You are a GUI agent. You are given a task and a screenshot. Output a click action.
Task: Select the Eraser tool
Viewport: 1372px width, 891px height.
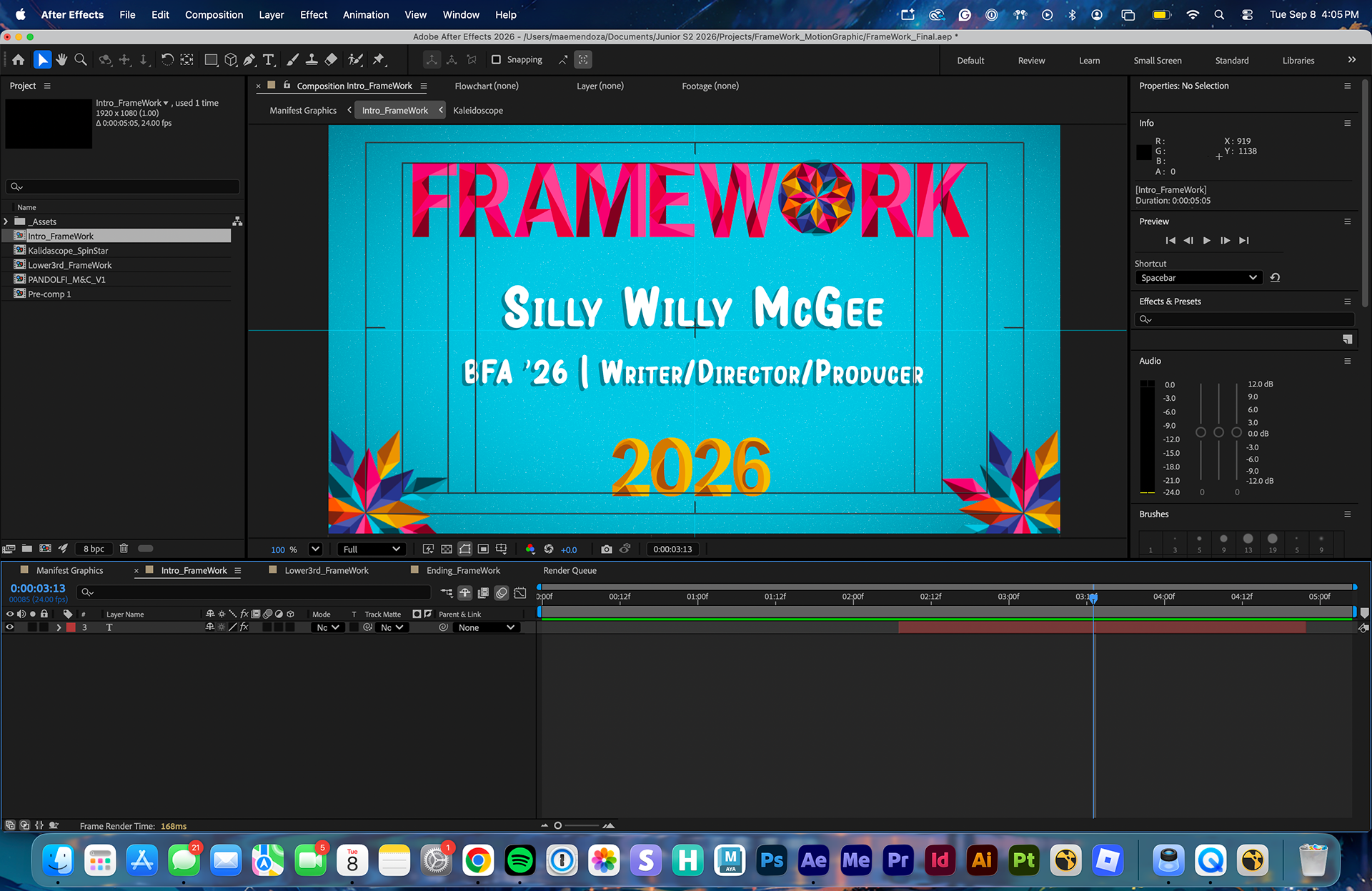tap(331, 60)
